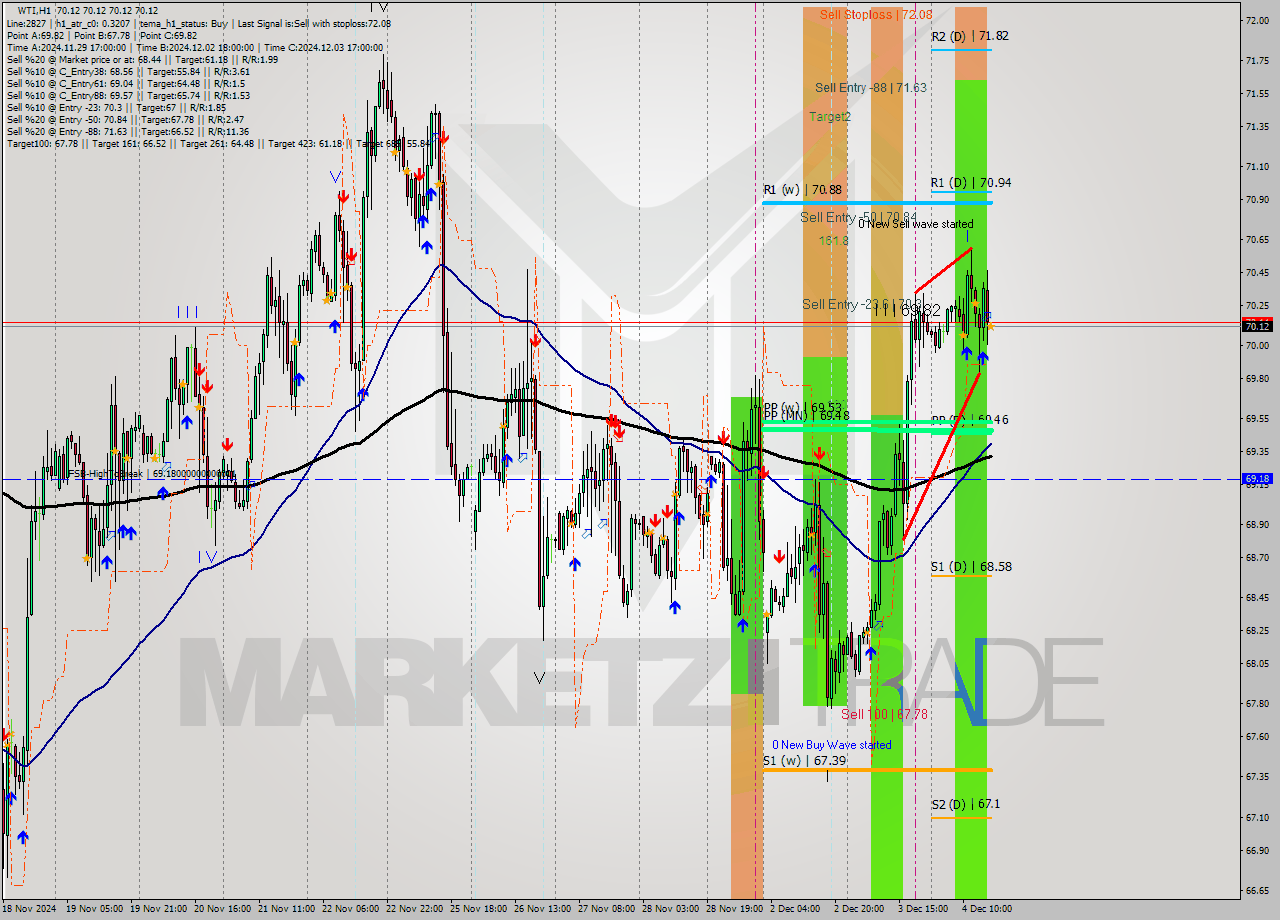Select the 68.25 price axis value
Image resolution: width=1280 pixels, height=920 pixels.
pos(1257,631)
